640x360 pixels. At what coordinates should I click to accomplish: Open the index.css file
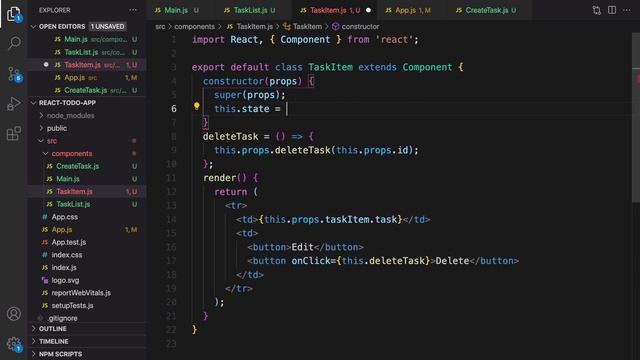click(x=87, y=255)
